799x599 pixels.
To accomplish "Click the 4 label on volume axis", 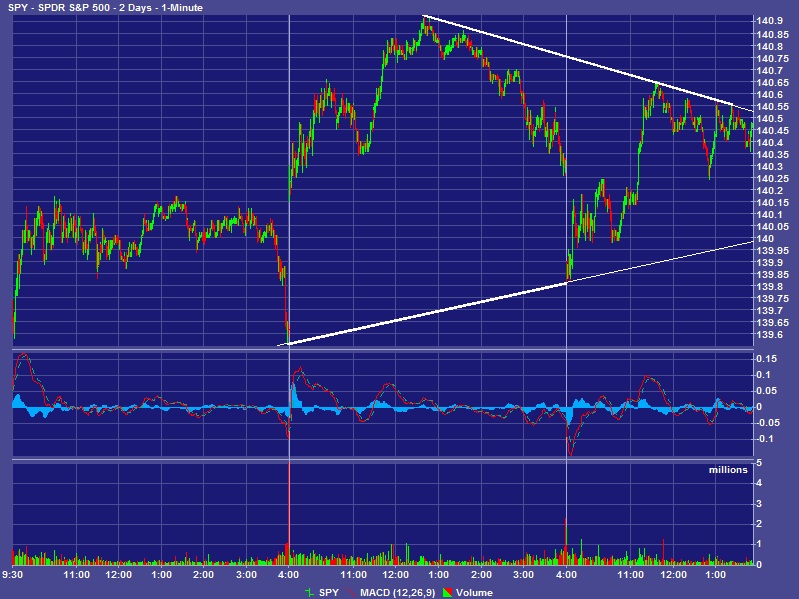I will 759,483.
